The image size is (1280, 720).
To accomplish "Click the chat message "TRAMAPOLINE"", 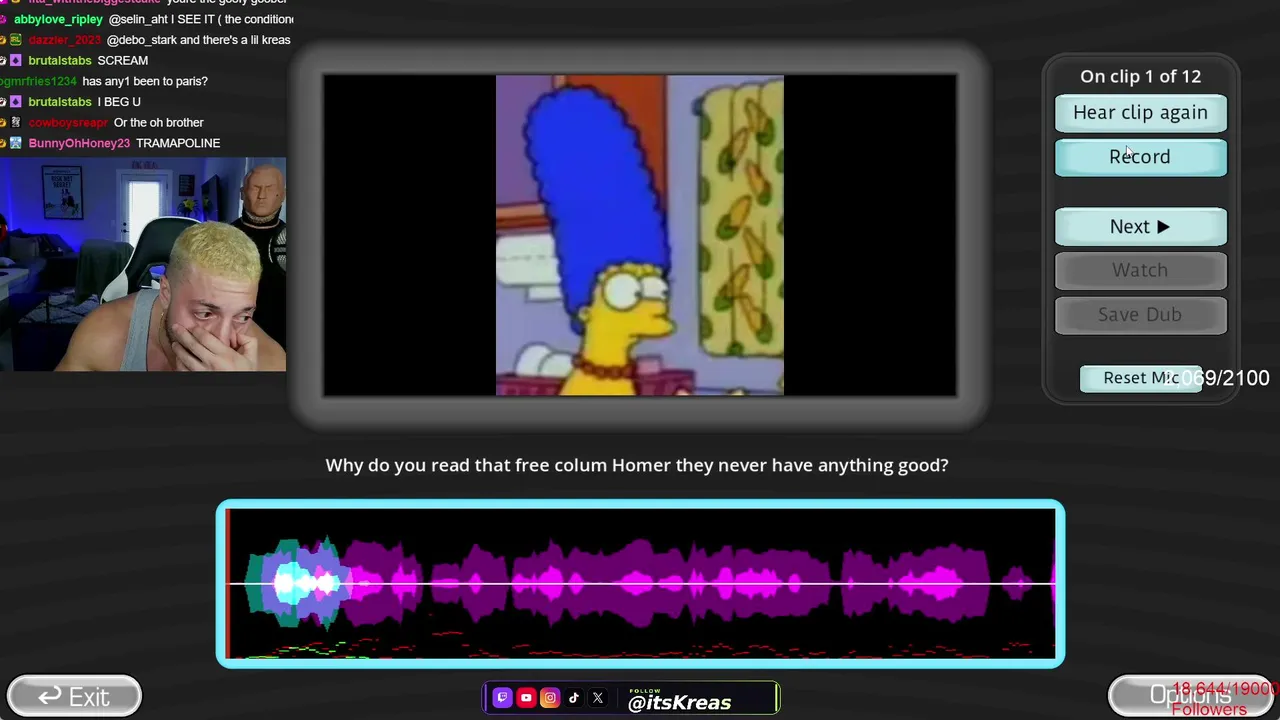I will pos(178,143).
